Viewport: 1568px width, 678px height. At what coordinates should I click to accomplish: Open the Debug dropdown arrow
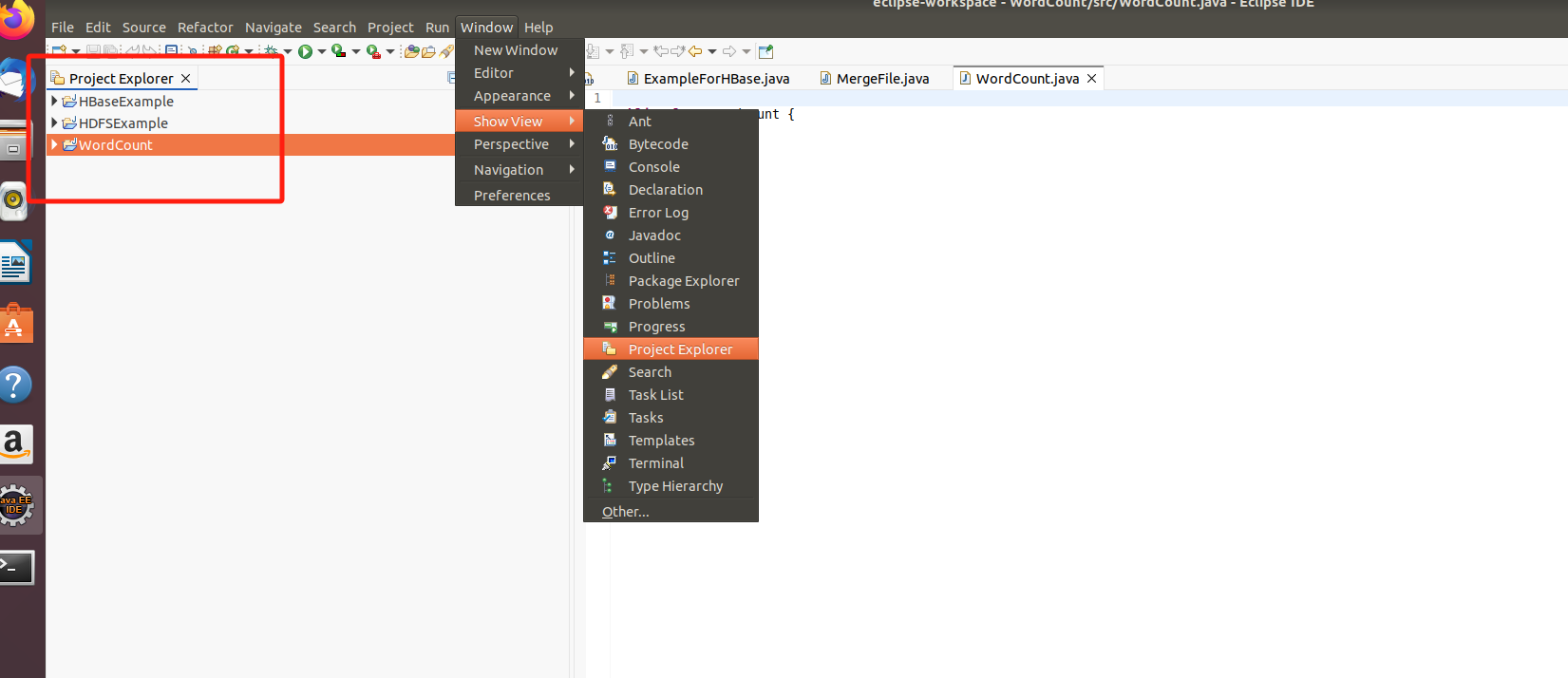[287, 51]
